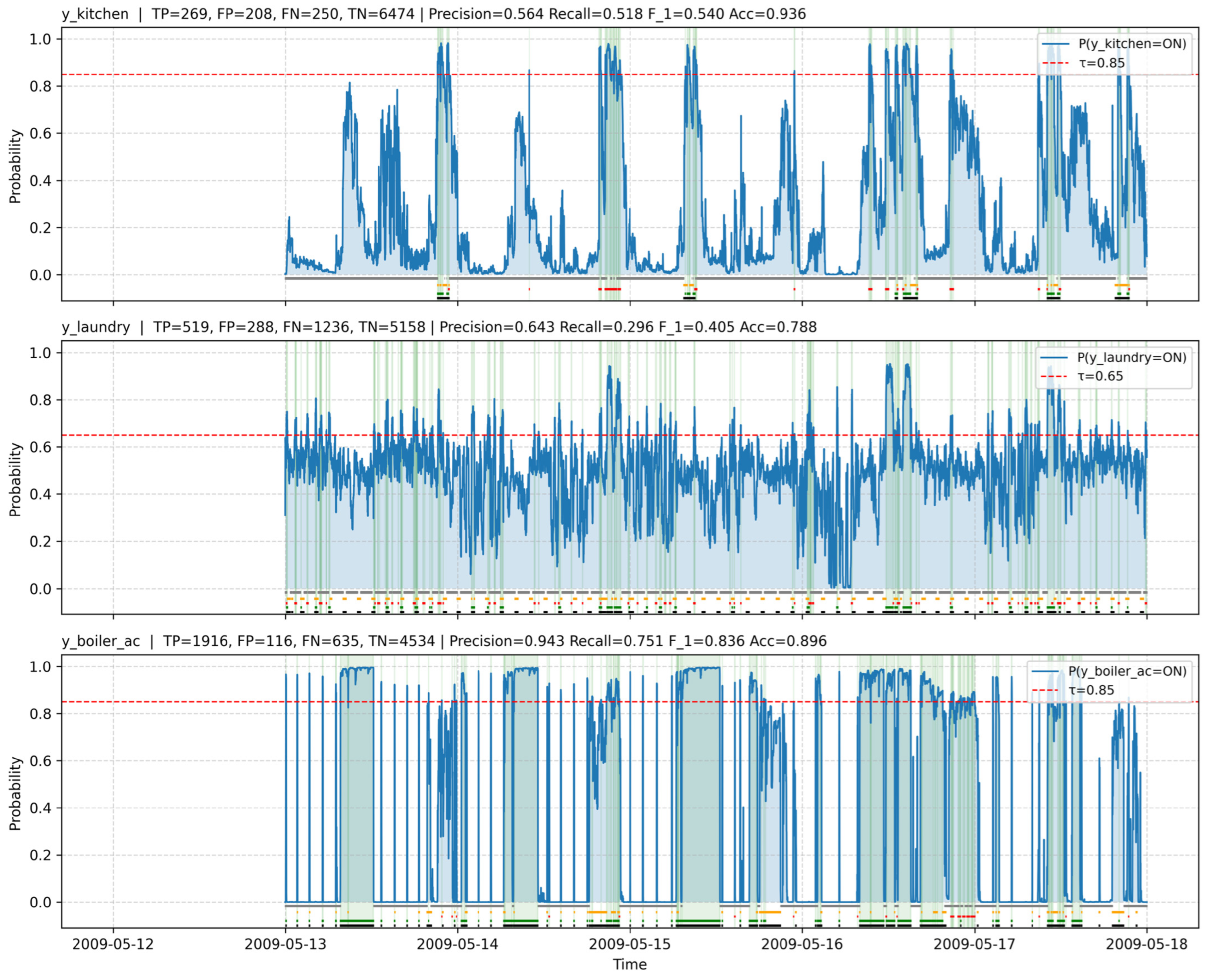Click the 2009-05-13 x-axis tick label

(285, 944)
